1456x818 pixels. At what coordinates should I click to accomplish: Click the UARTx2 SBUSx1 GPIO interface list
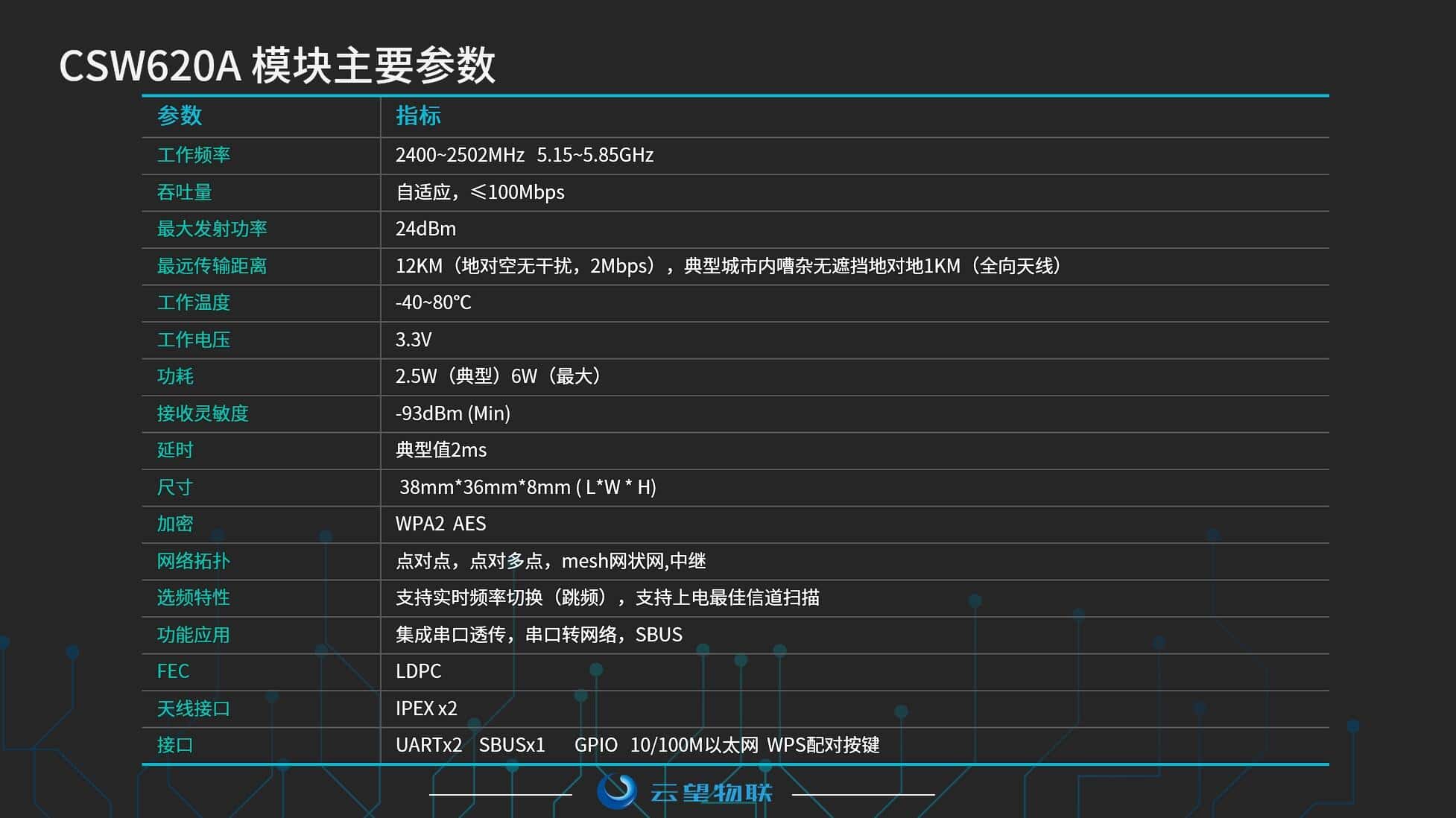coord(638,745)
